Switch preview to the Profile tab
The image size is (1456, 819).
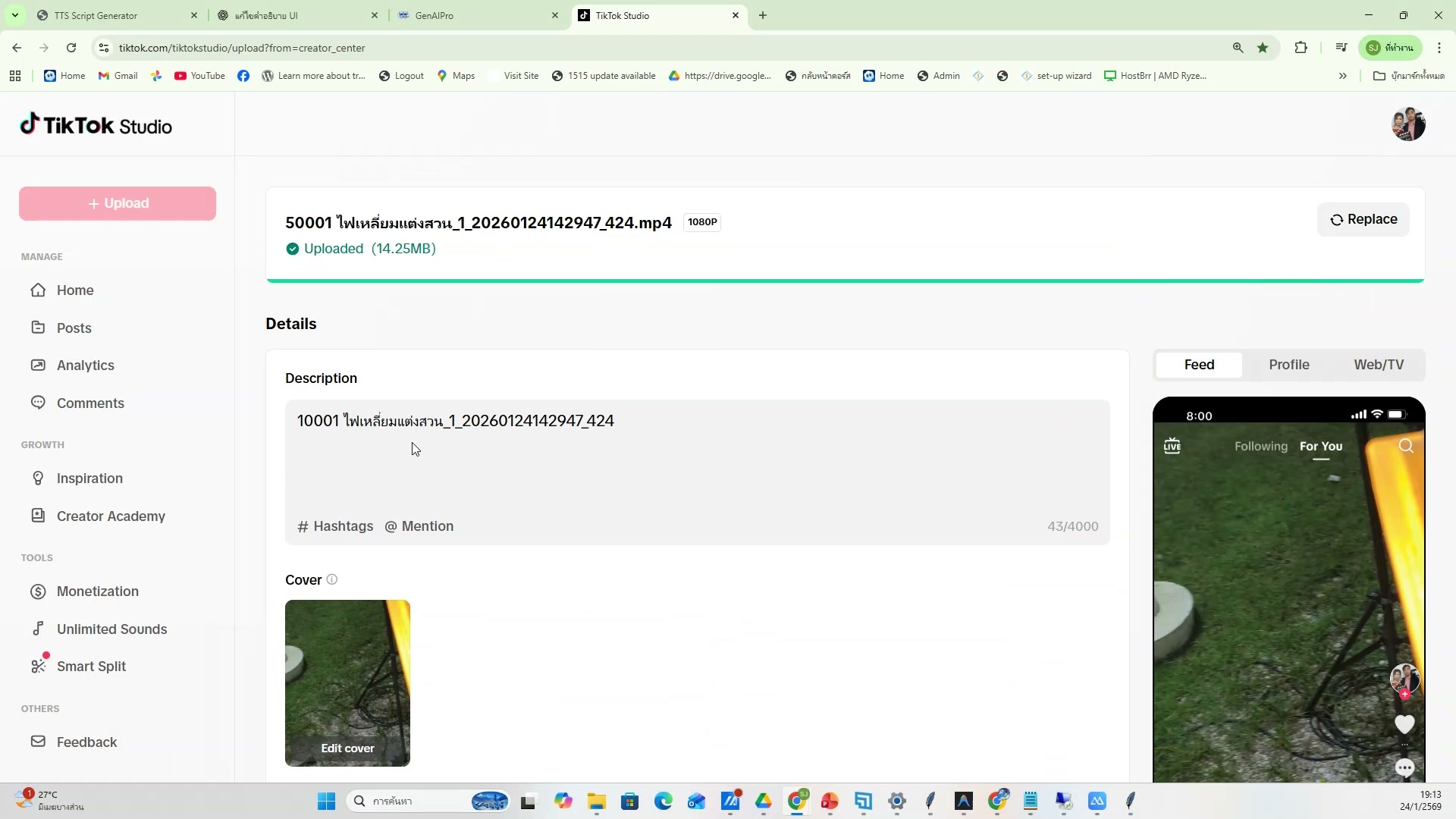(x=1288, y=365)
